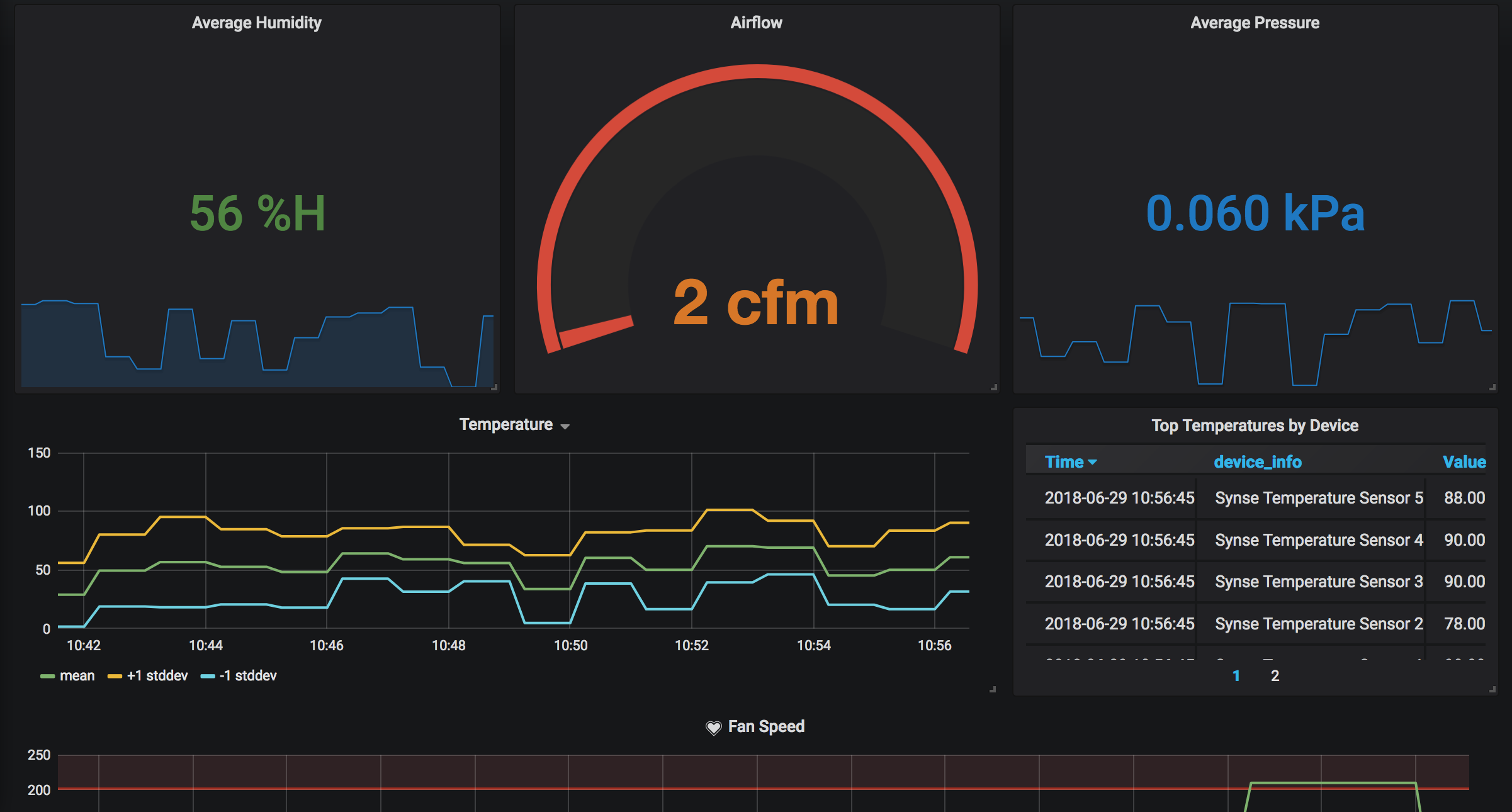Open the green mean series color swatch
1512x812 pixels.
(x=47, y=677)
